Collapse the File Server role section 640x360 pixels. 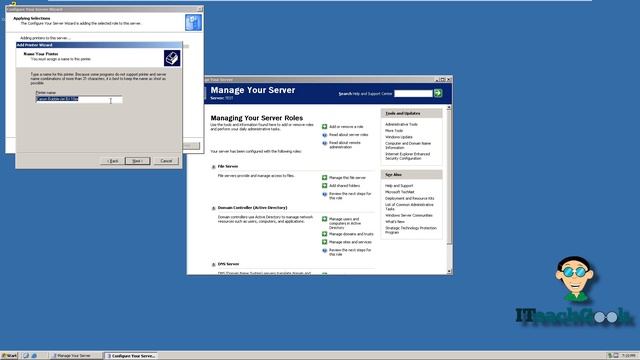213,167
